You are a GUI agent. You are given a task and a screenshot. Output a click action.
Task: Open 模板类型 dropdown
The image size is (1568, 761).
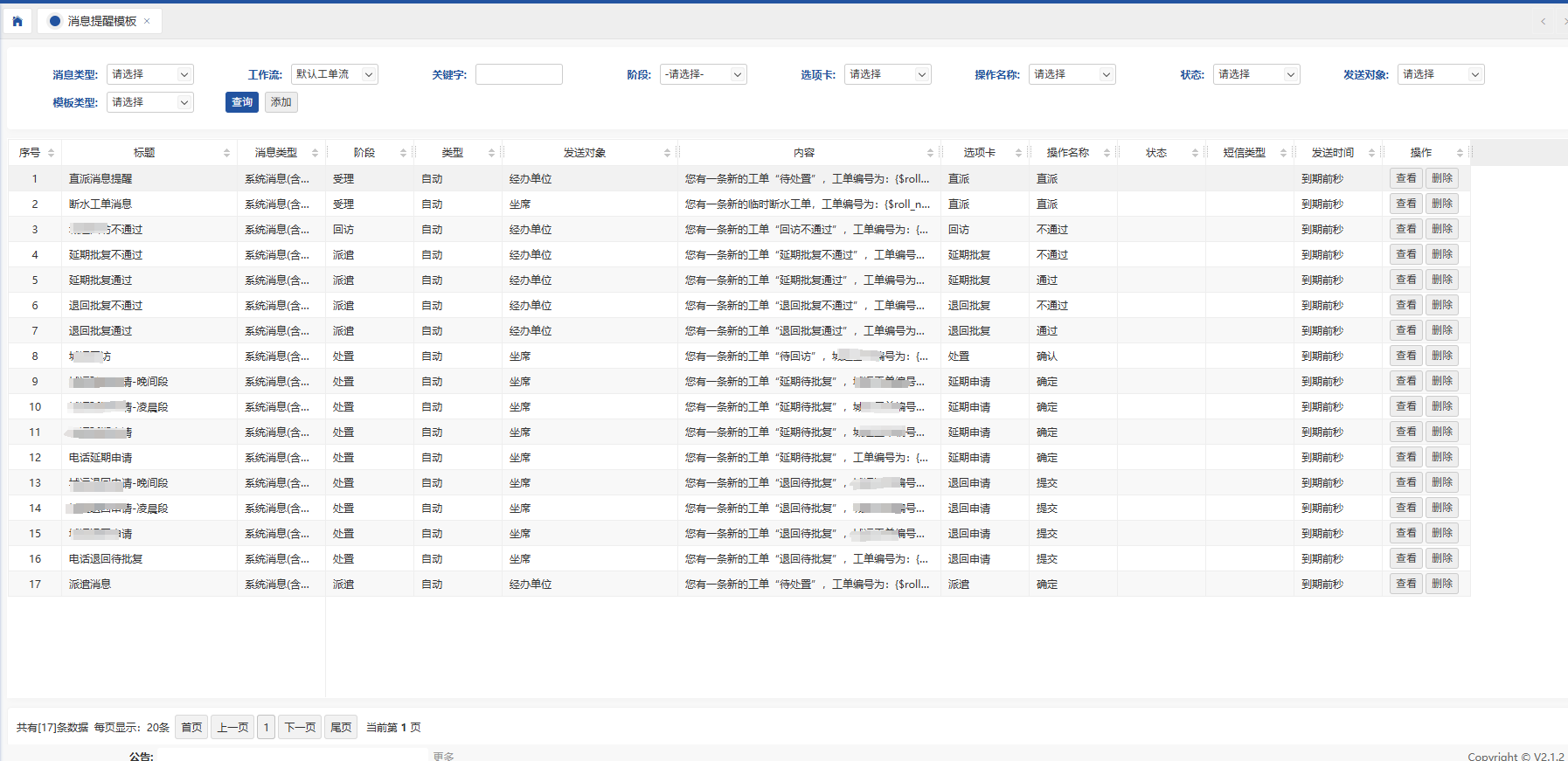(149, 102)
